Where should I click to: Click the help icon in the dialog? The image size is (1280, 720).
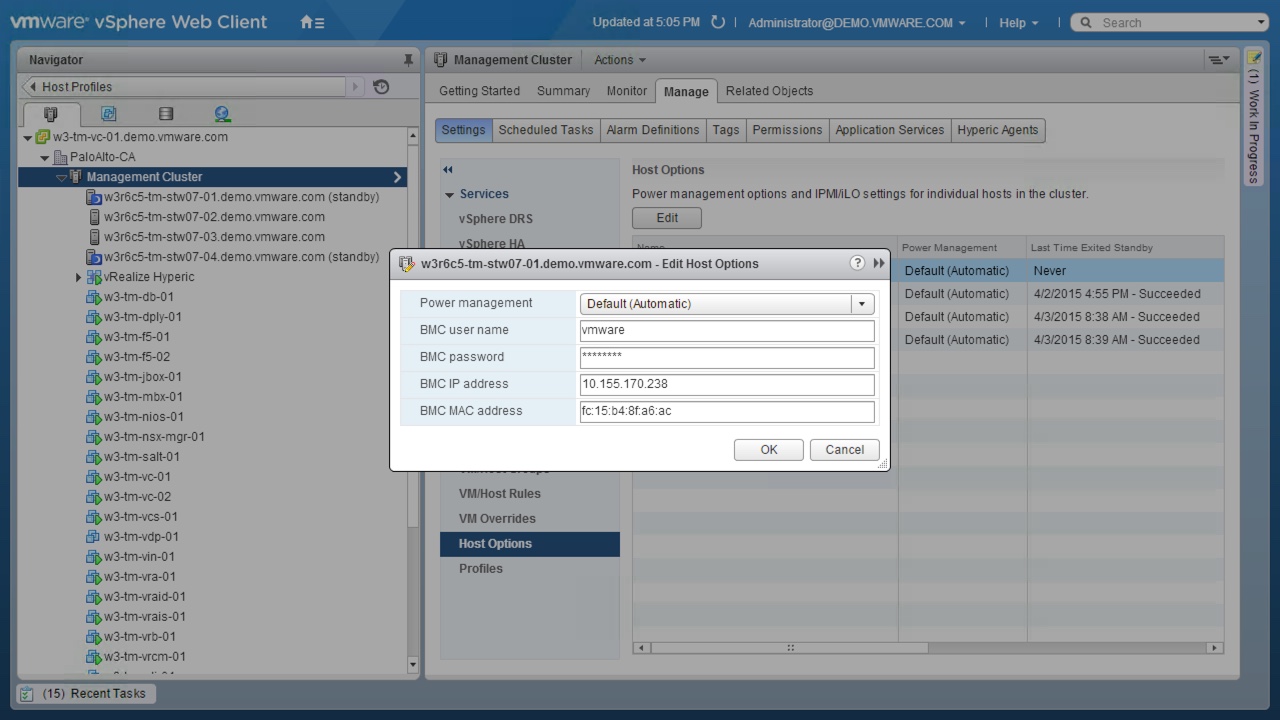(x=857, y=263)
